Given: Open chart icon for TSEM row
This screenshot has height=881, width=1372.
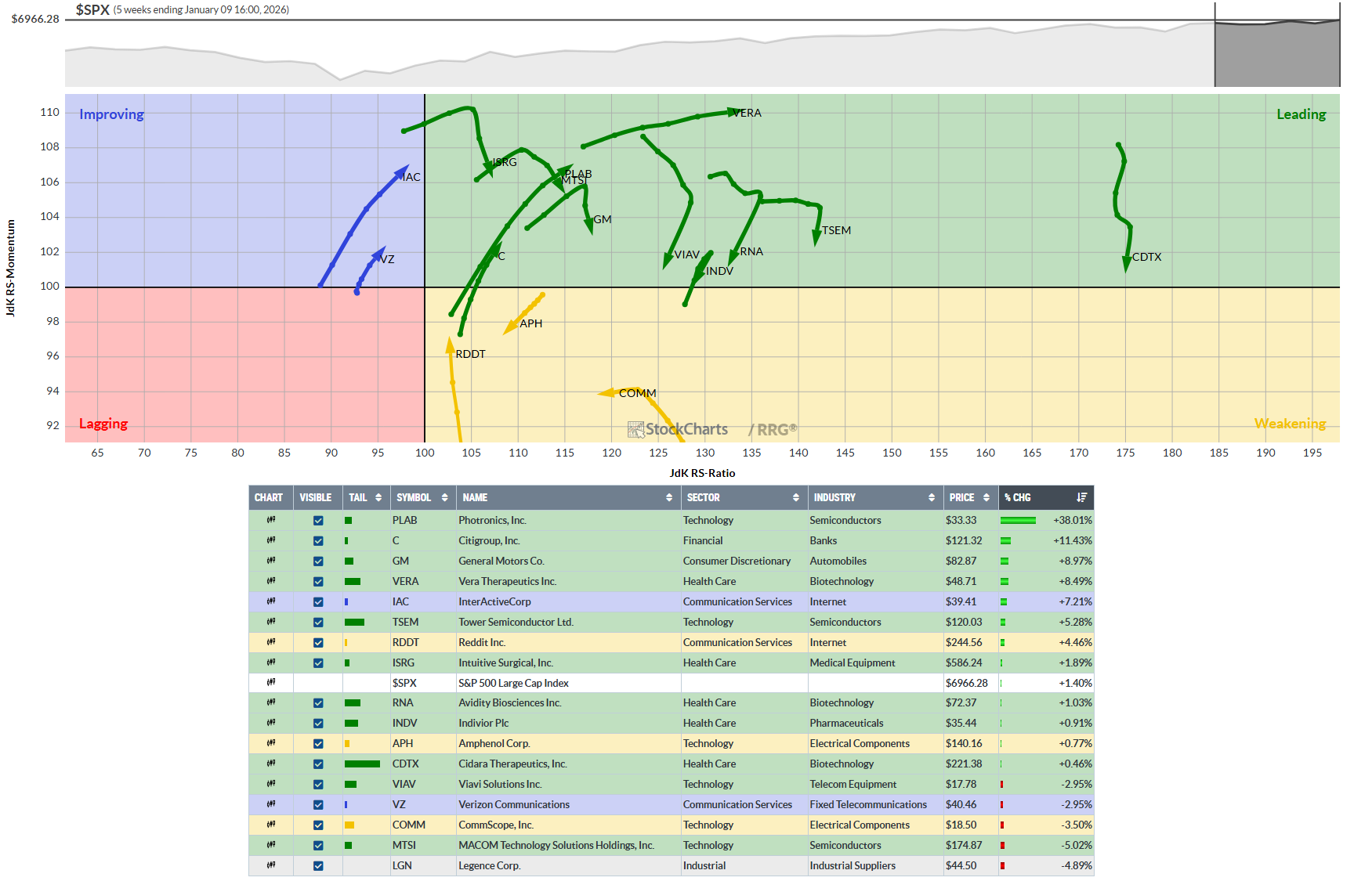Looking at the screenshot, I should point(271,622).
